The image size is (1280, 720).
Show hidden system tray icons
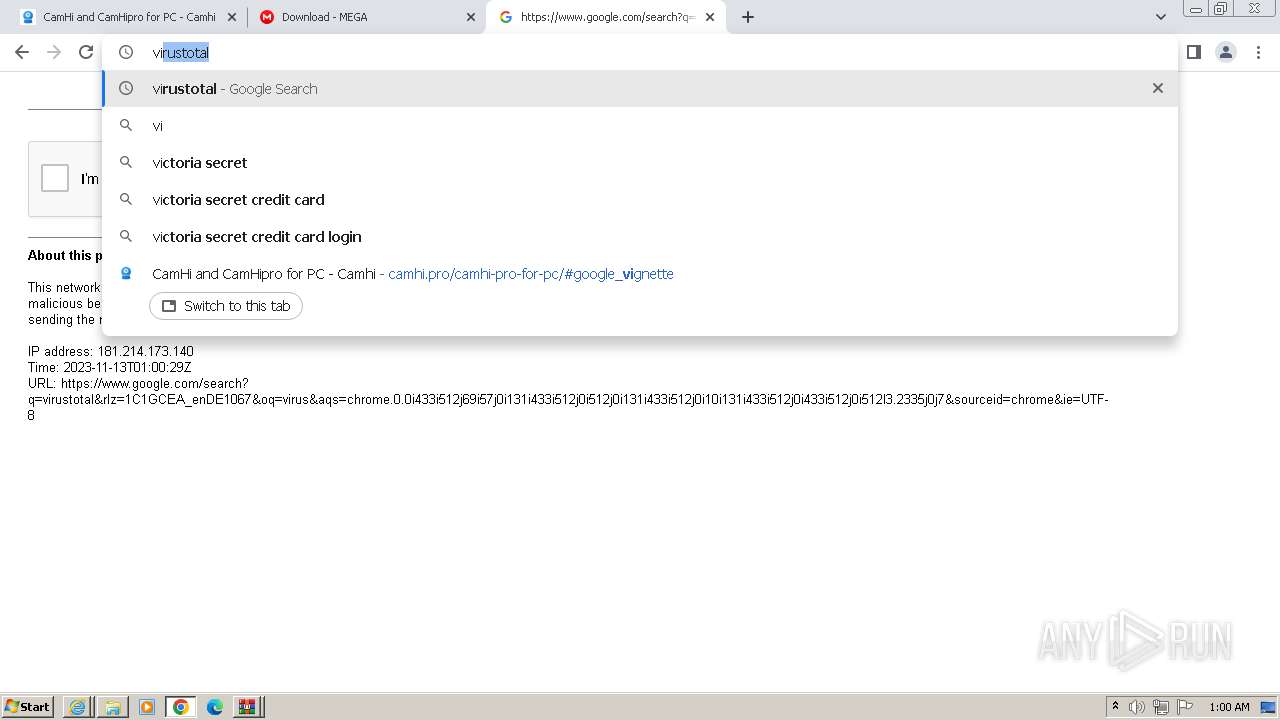(x=1115, y=707)
